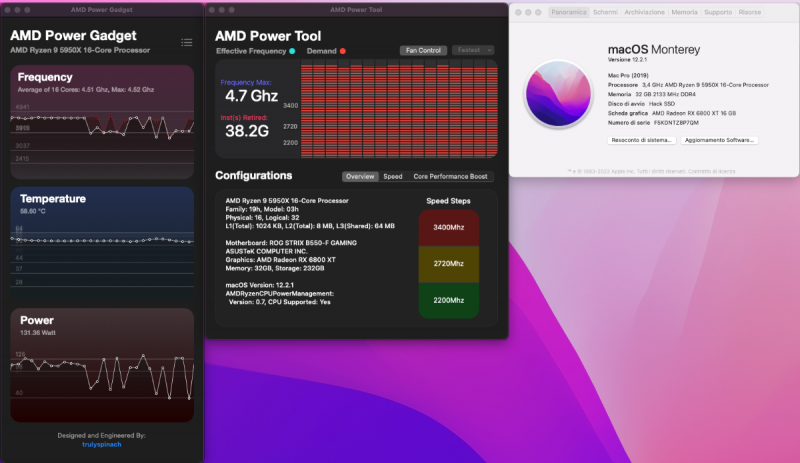Click the 'Physical: 16, Logical: 32' line
Viewport: 800px width, 463px height.
[262, 217]
